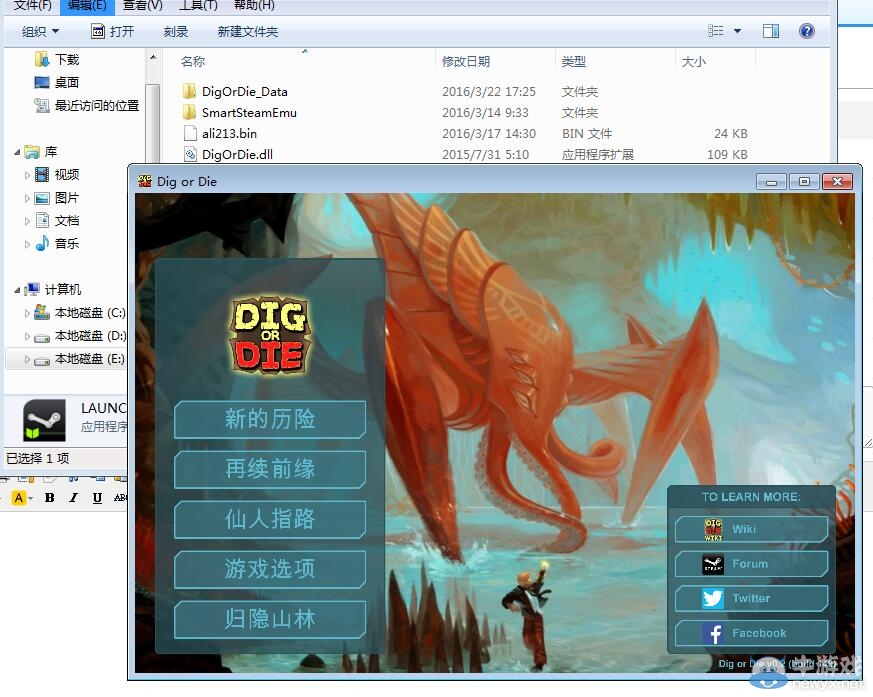This screenshot has width=873, height=697.
Task: Click 游戏选项 in the game menu
Action: 270,569
